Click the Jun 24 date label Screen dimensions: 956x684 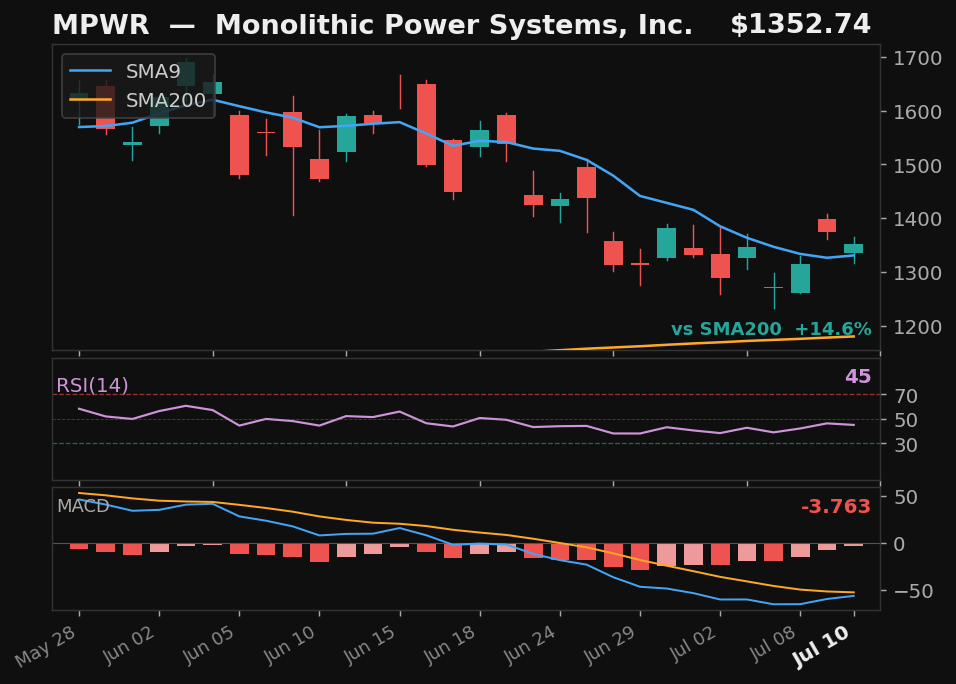(x=530, y=645)
